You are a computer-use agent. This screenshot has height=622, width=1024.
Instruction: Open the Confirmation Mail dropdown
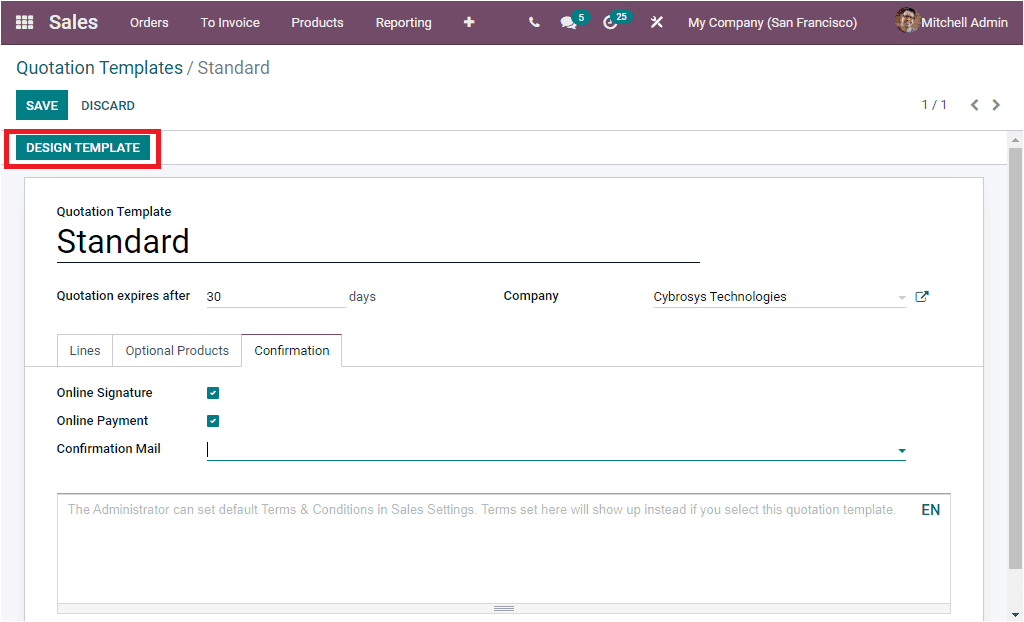click(x=901, y=449)
